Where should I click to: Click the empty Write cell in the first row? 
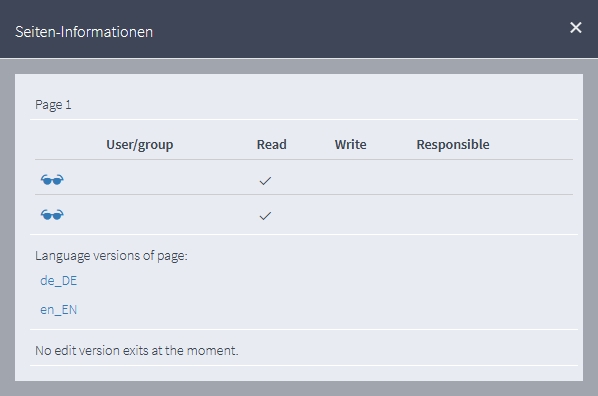pos(350,177)
